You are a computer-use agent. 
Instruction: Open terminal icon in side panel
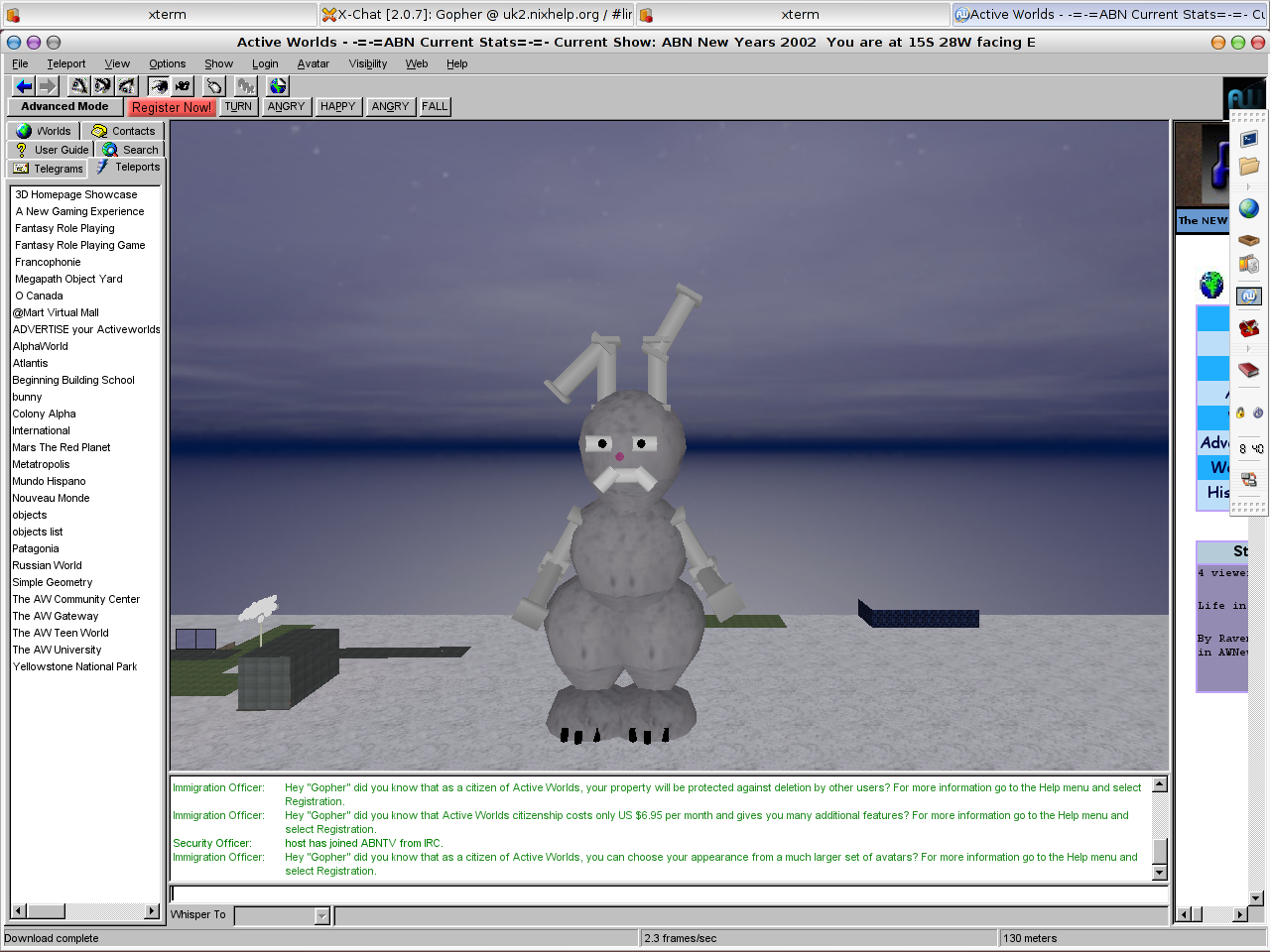(x=1249, y=139)
